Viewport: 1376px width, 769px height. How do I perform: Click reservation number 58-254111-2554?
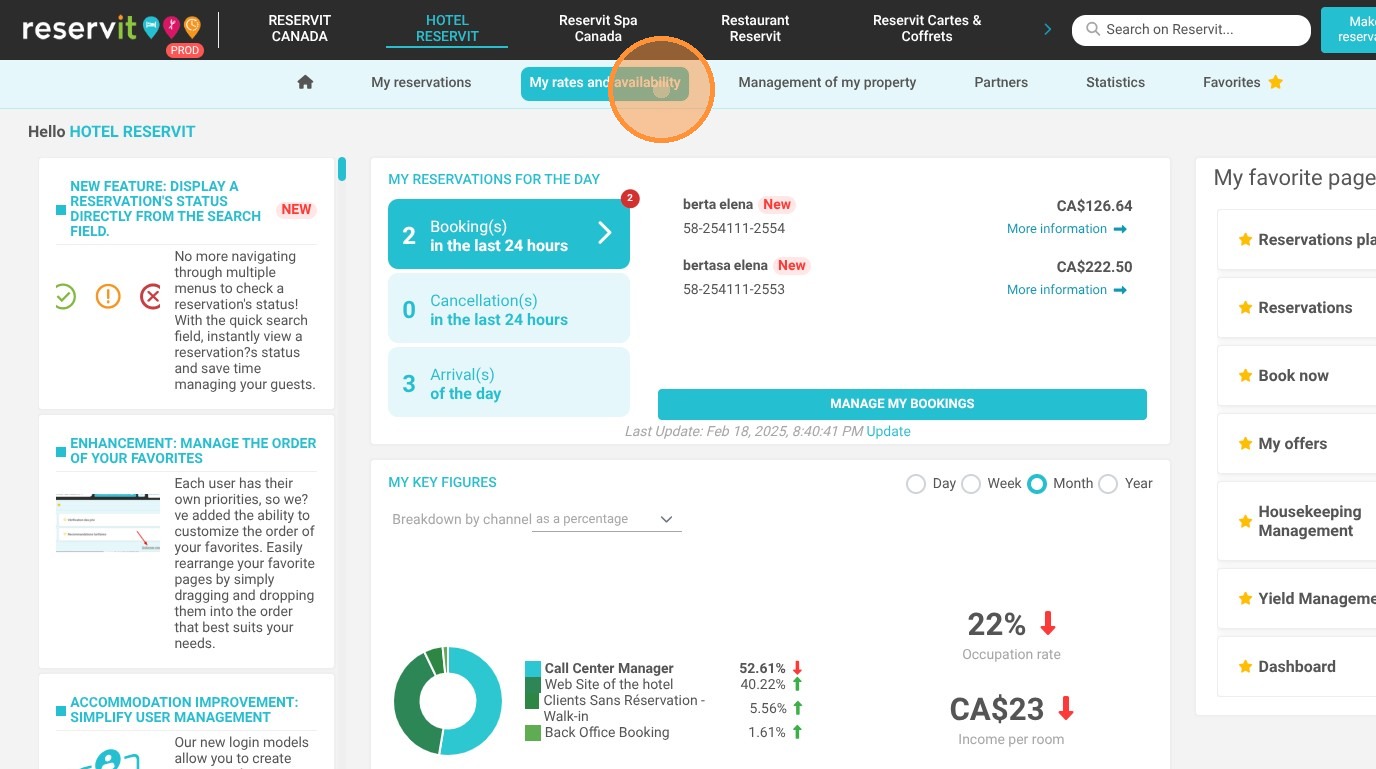[x=734, y=229]
